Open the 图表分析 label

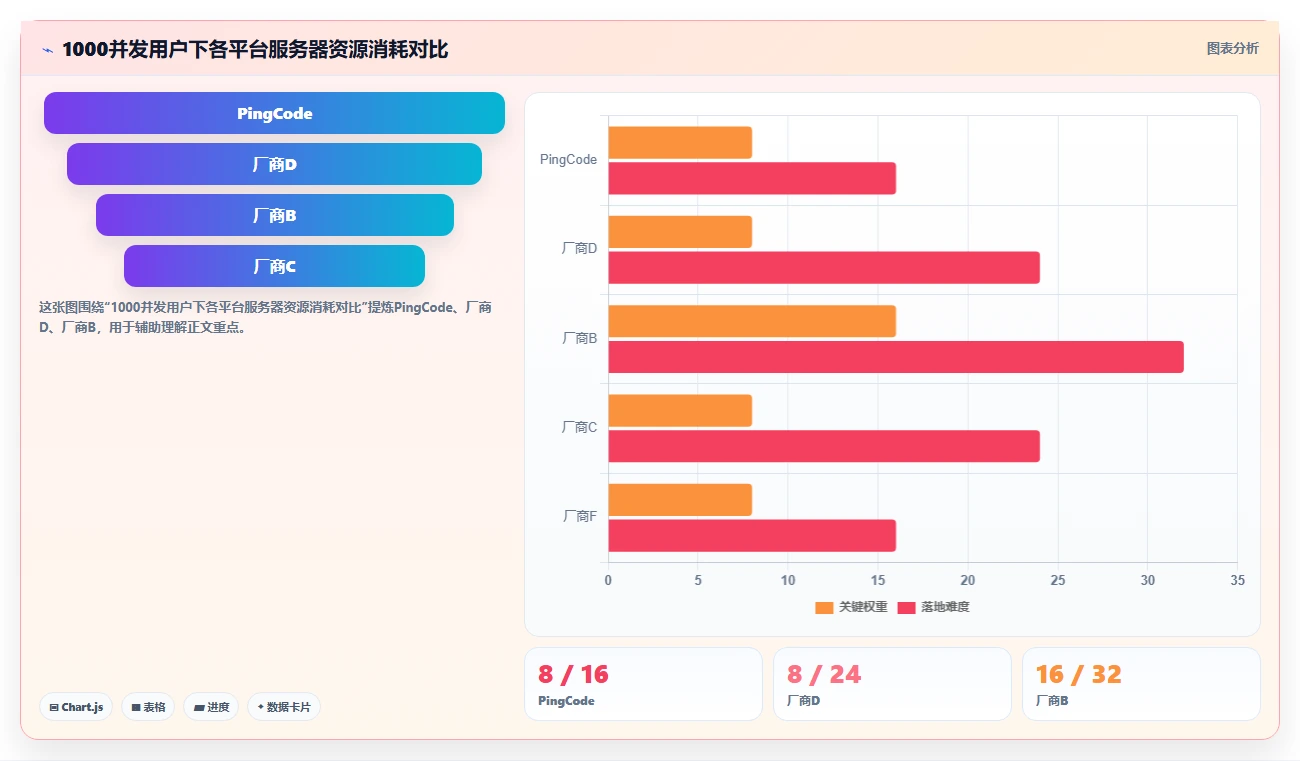[1232, 48]
